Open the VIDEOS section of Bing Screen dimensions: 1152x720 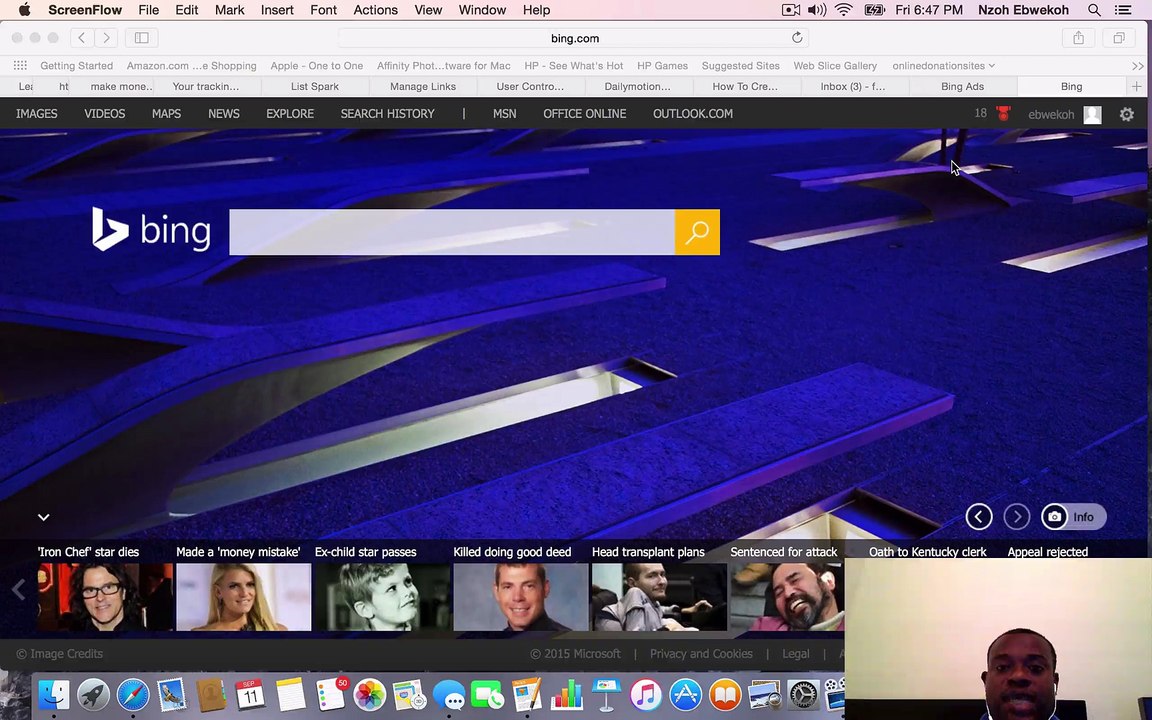pos(104,114)
